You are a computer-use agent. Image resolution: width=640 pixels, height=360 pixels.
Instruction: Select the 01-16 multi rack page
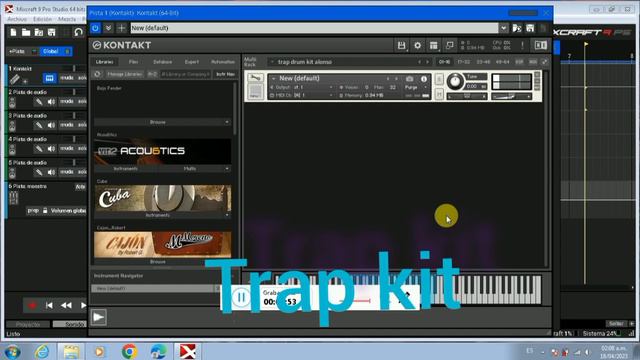(444, 62)
